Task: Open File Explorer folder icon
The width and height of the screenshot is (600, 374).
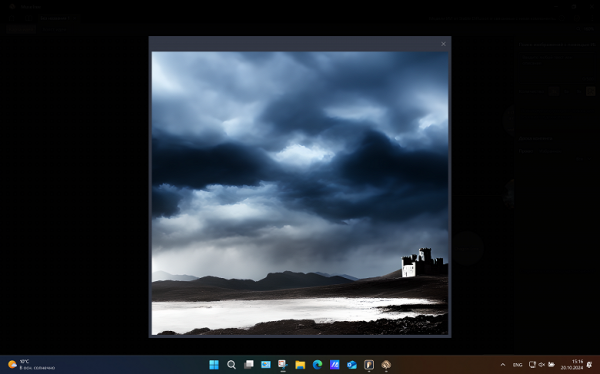Action: [x=300, y=364]
